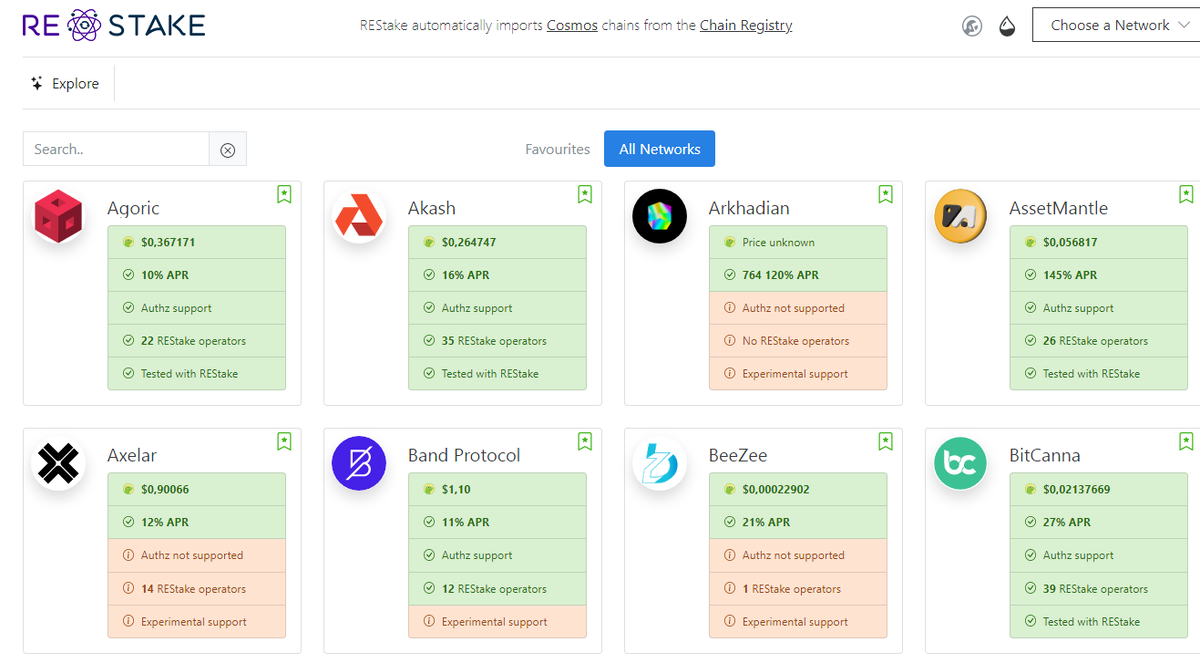Open the Axelar network title
The image size is (1200, 663).
coord(132,455)
